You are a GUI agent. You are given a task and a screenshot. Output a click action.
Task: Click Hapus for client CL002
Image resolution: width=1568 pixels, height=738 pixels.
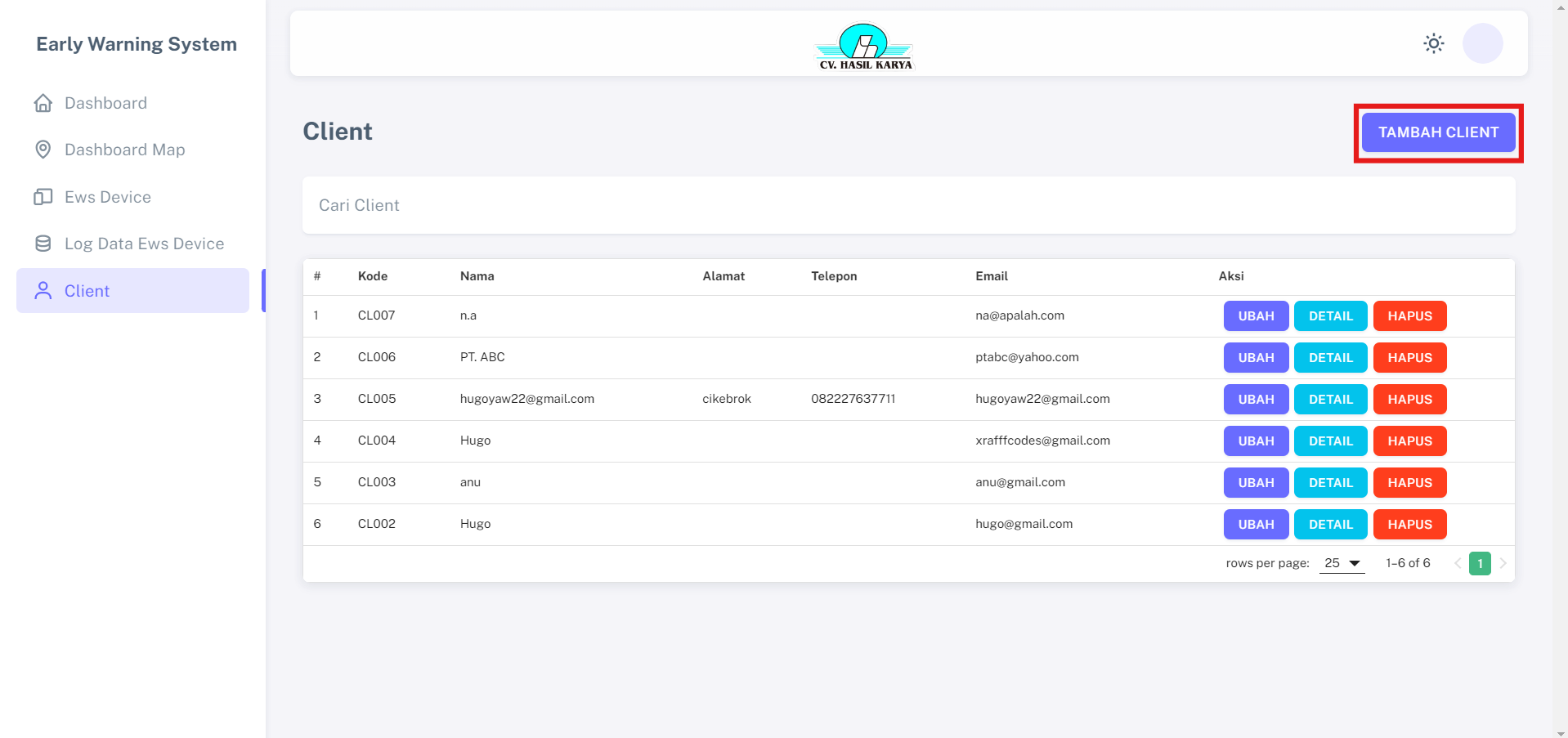coord(1409,525)
